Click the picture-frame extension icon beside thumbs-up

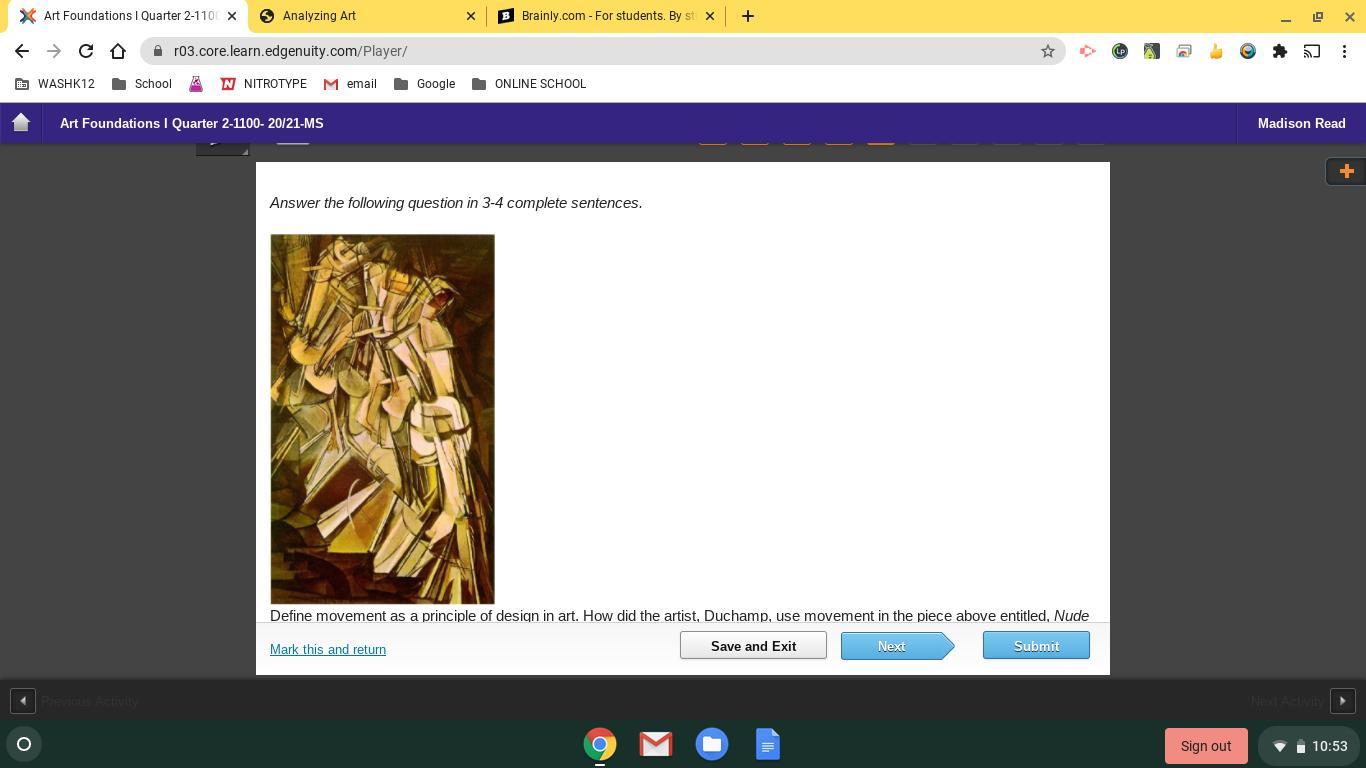pyautogui.click(x=1184, y=51)
